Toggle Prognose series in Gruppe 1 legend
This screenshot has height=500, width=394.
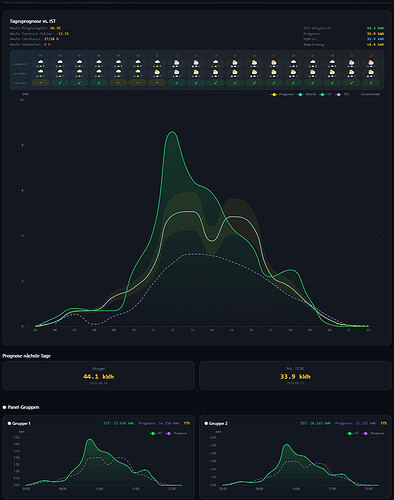(176, 433)
